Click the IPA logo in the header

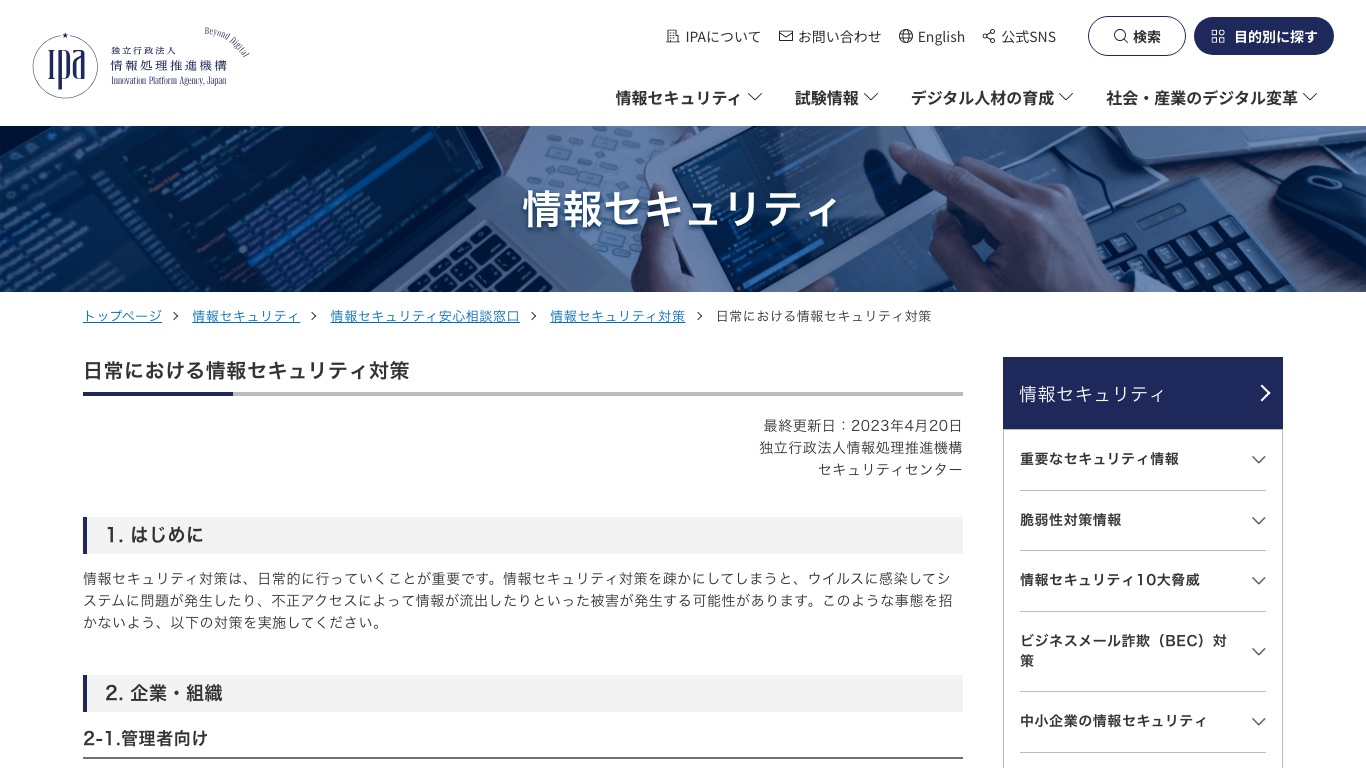(x=141, y=62)
